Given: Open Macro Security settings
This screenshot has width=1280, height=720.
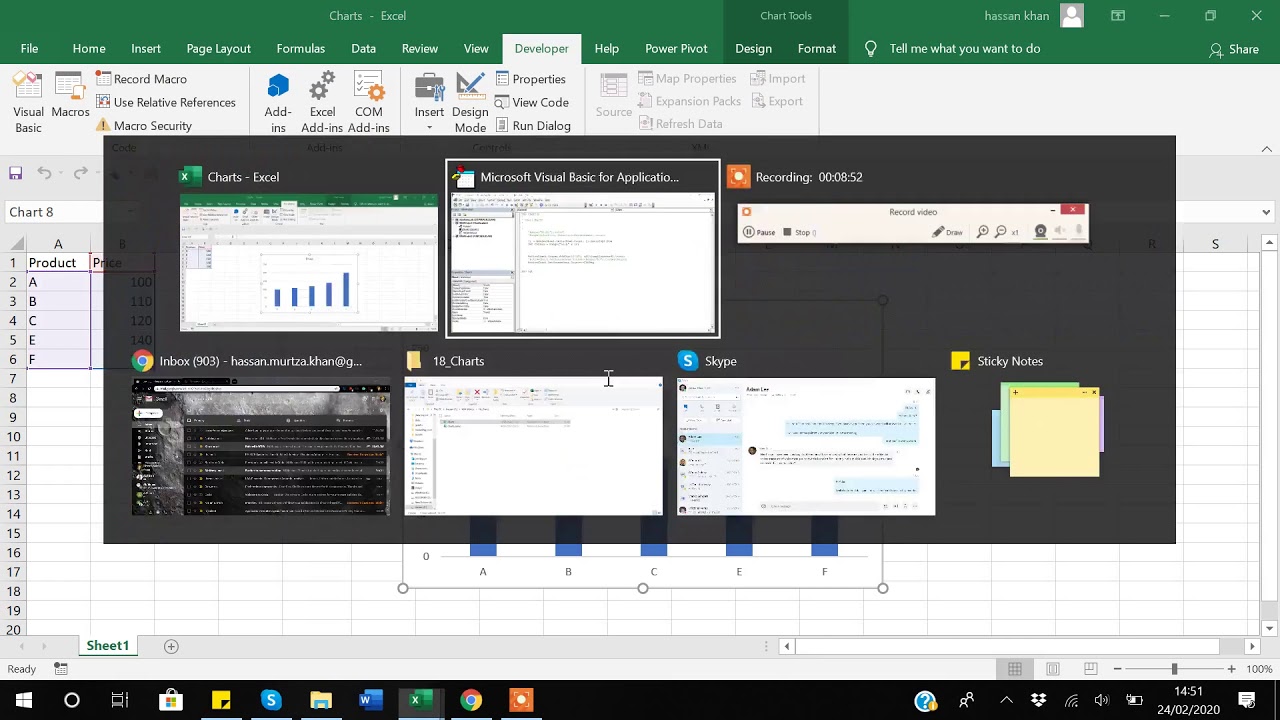Looking at the screenshot, I should coord(143,126).
